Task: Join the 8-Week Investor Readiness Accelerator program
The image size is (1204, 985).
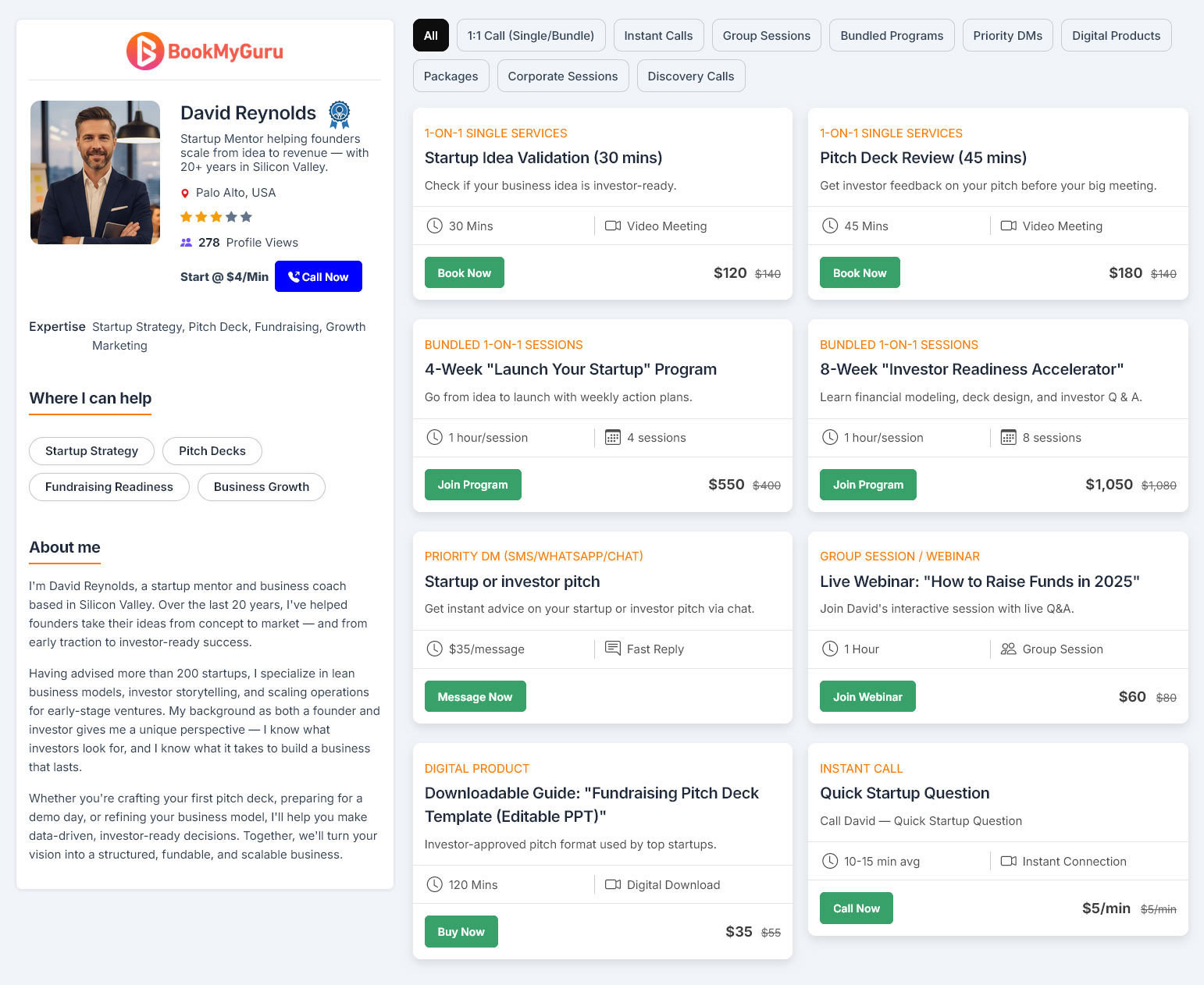Action: coord(867,485)
